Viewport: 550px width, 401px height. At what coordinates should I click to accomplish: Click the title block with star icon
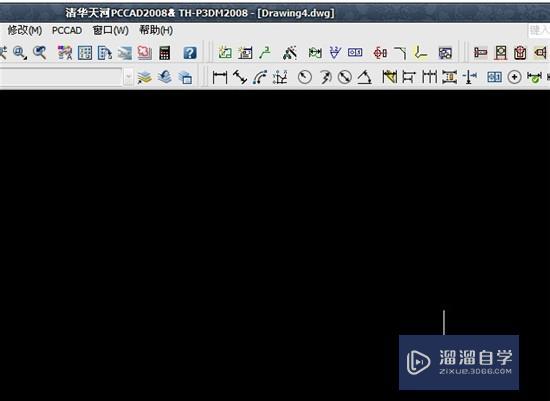[245, 53]
